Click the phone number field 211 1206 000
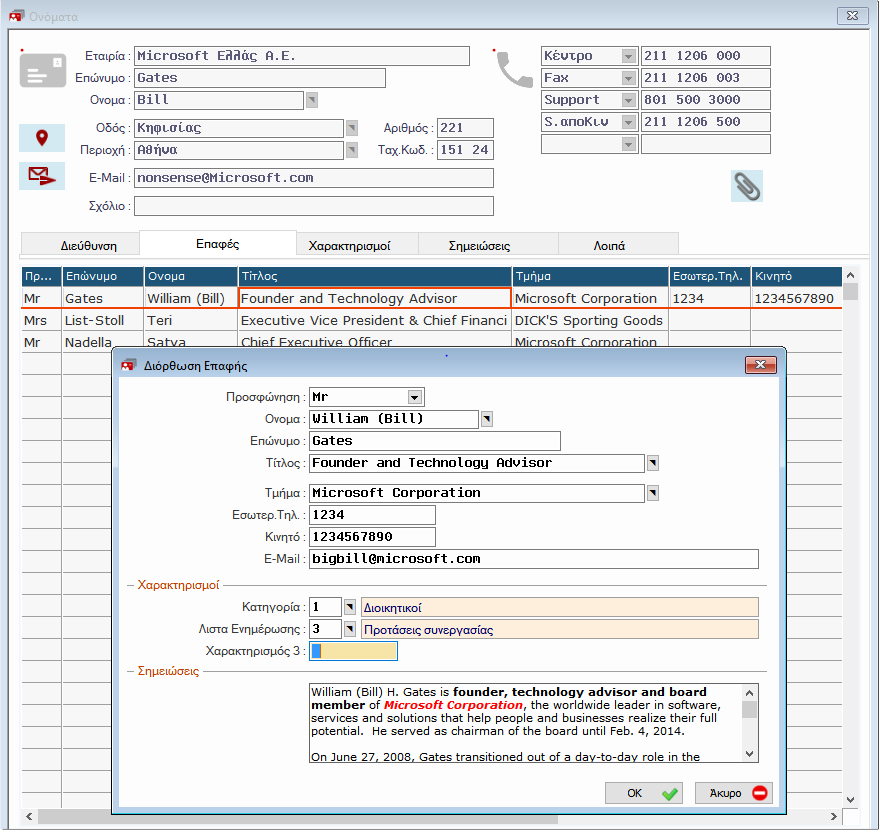The height and width of the screenshot is (830, 879). [x=705, y=56]
